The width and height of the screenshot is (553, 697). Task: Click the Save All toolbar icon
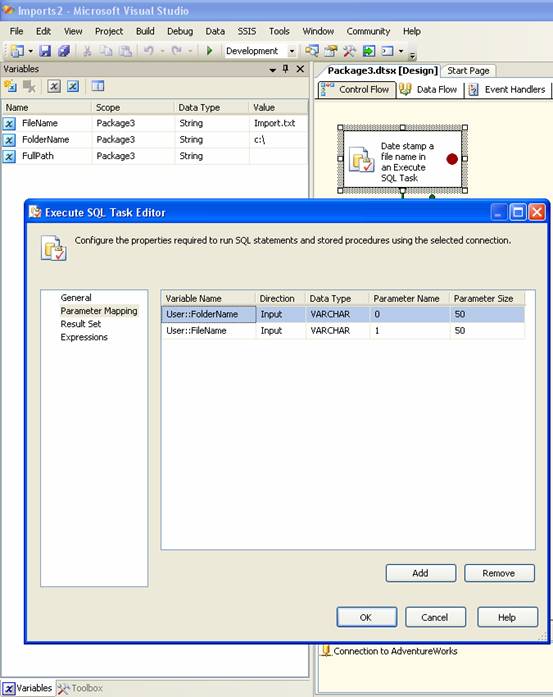point(64,51)
